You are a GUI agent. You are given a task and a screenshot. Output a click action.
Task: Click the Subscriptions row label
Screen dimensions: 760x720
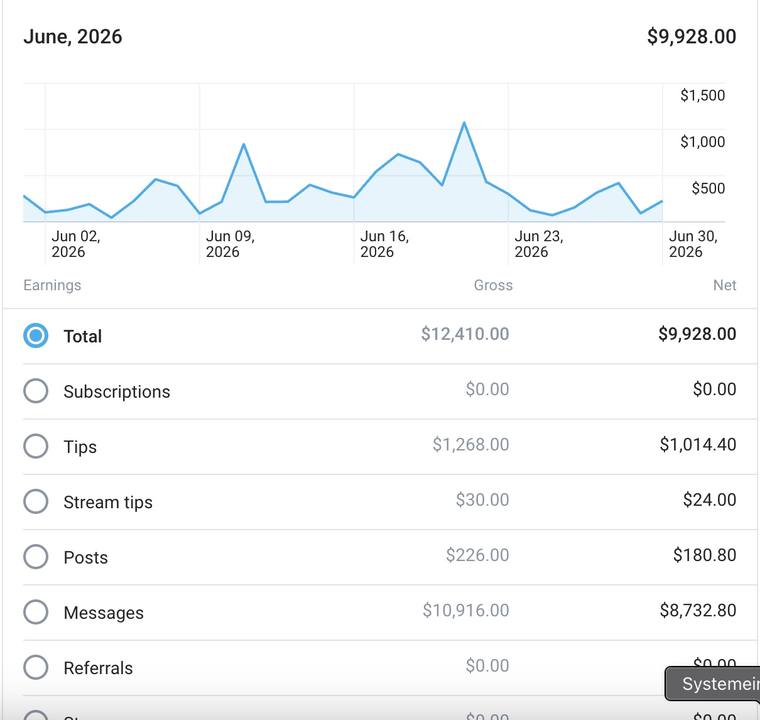point(117,392)
